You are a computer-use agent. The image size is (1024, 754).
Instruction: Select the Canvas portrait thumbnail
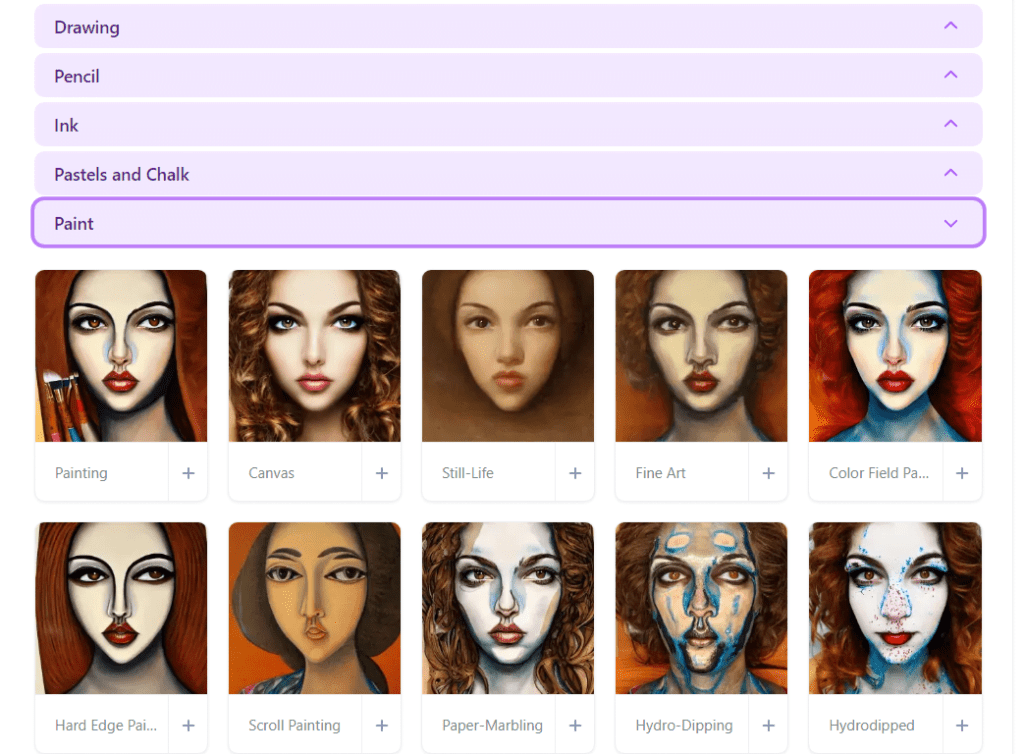tap(314, 355)
